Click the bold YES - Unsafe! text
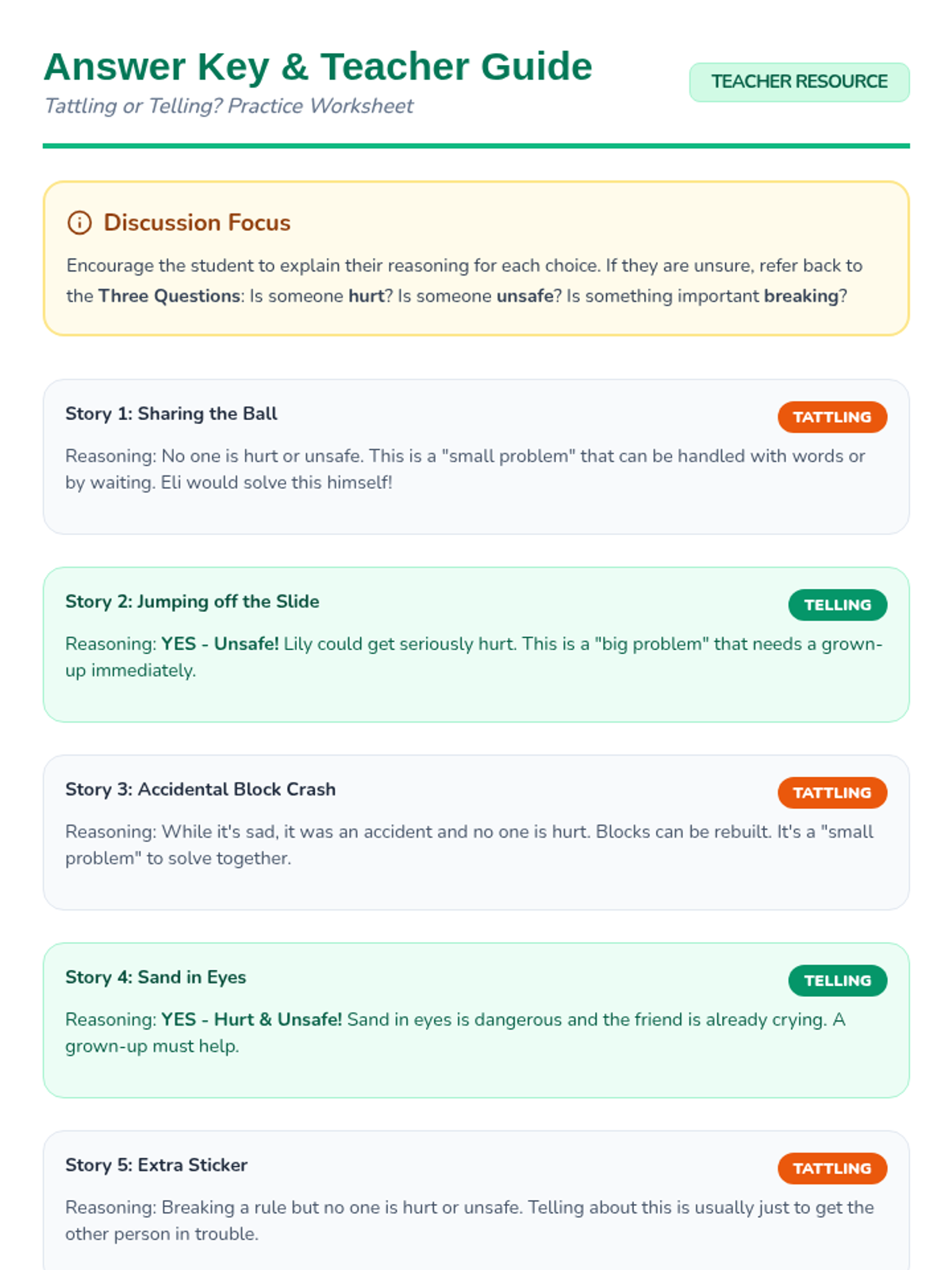 pos(220,644)
